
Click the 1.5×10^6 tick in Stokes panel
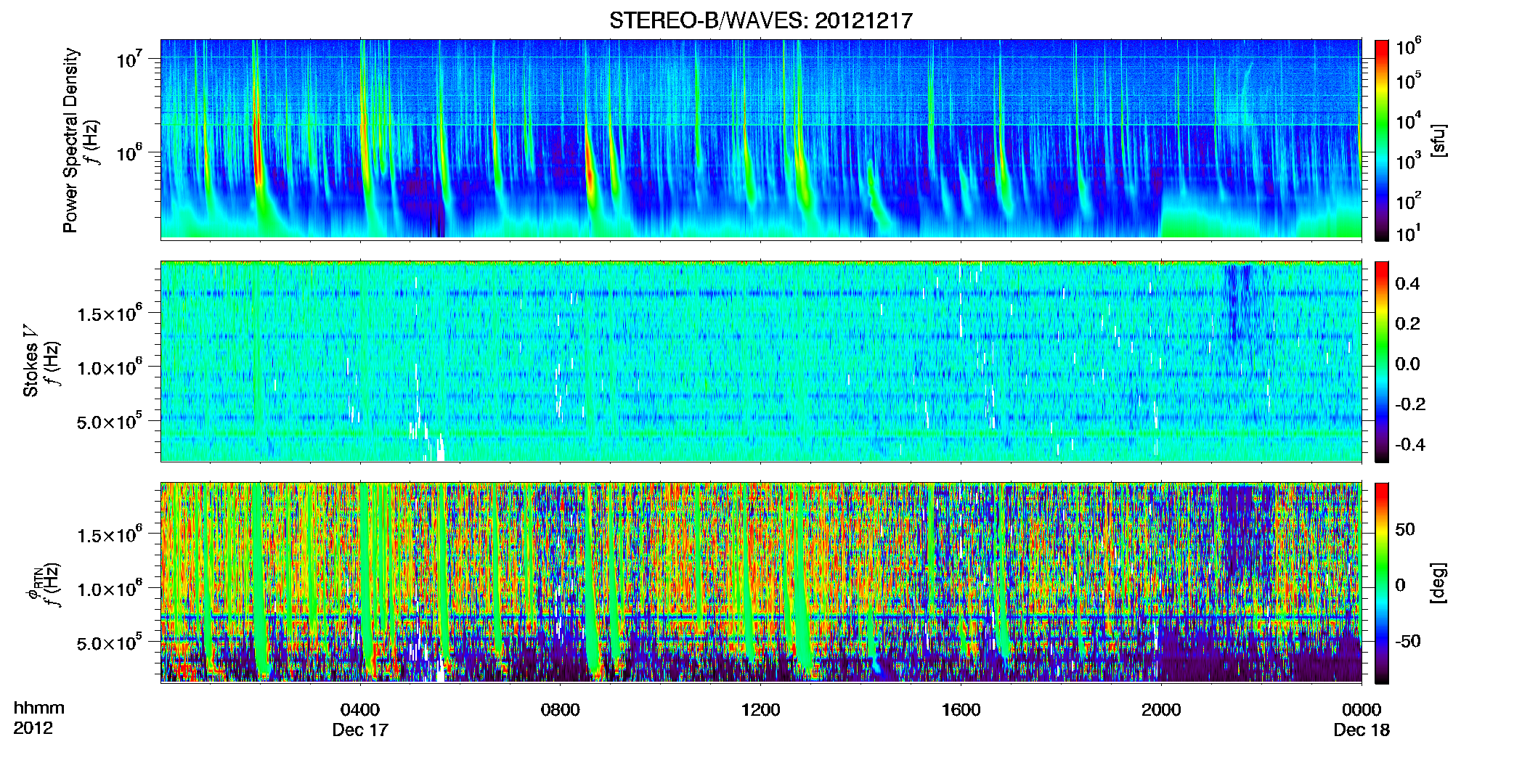click(110, 314)
